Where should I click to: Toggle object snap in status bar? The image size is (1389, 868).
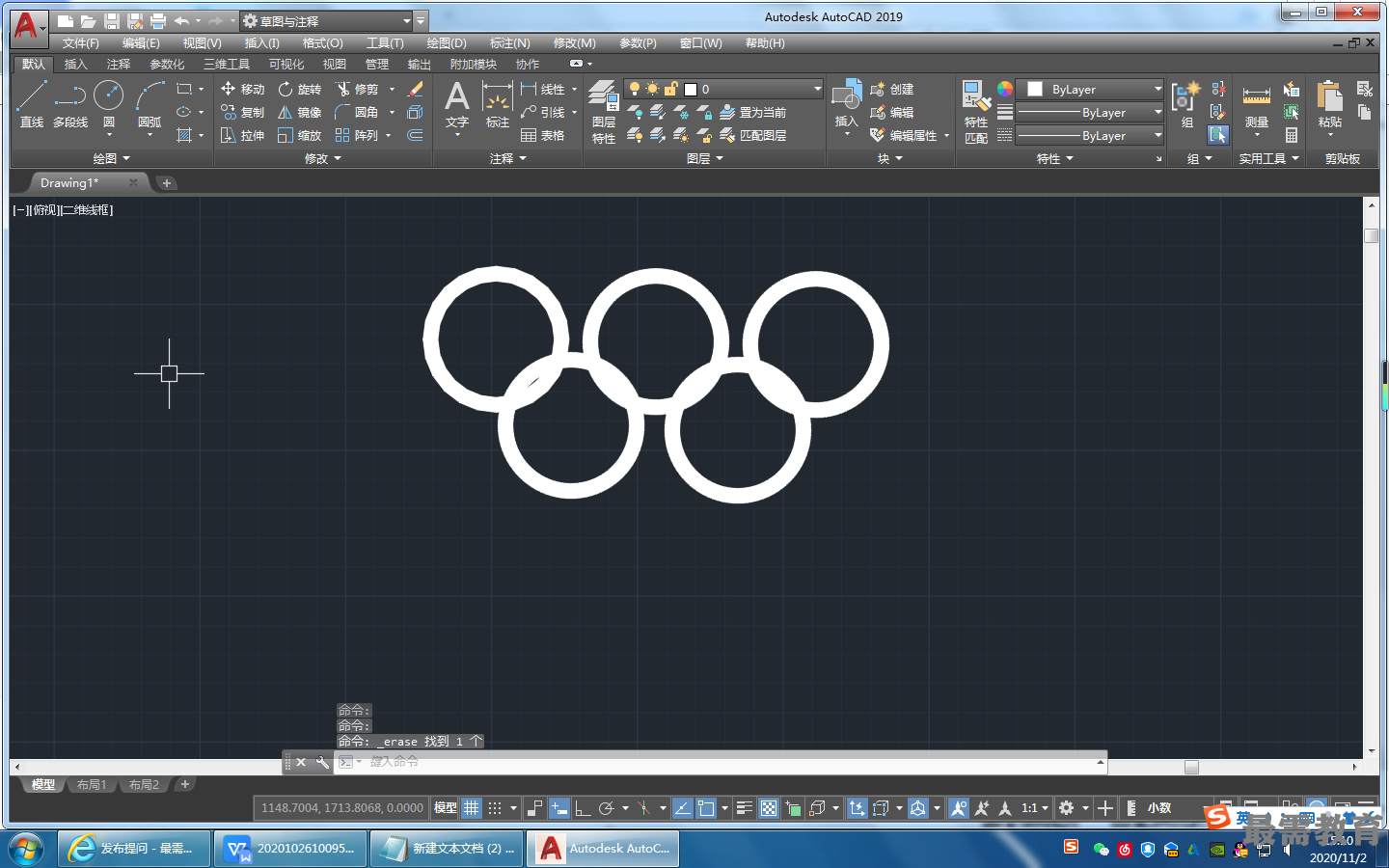coord(706,808)
